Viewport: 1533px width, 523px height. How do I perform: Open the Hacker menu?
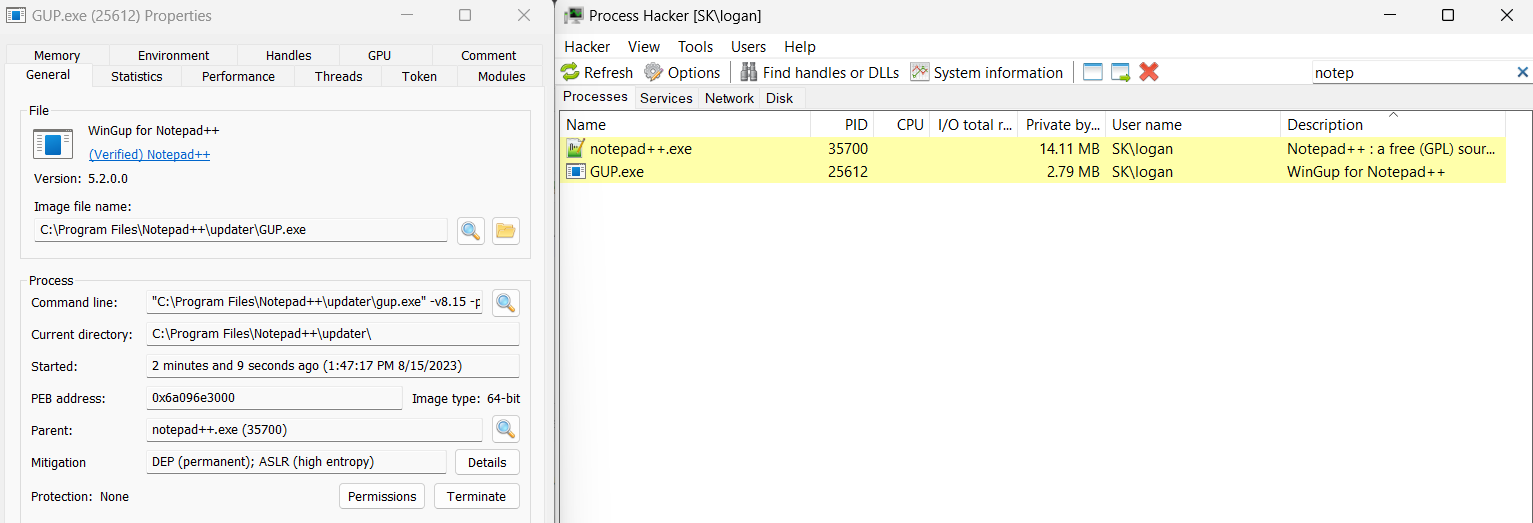tap(587, 47)
